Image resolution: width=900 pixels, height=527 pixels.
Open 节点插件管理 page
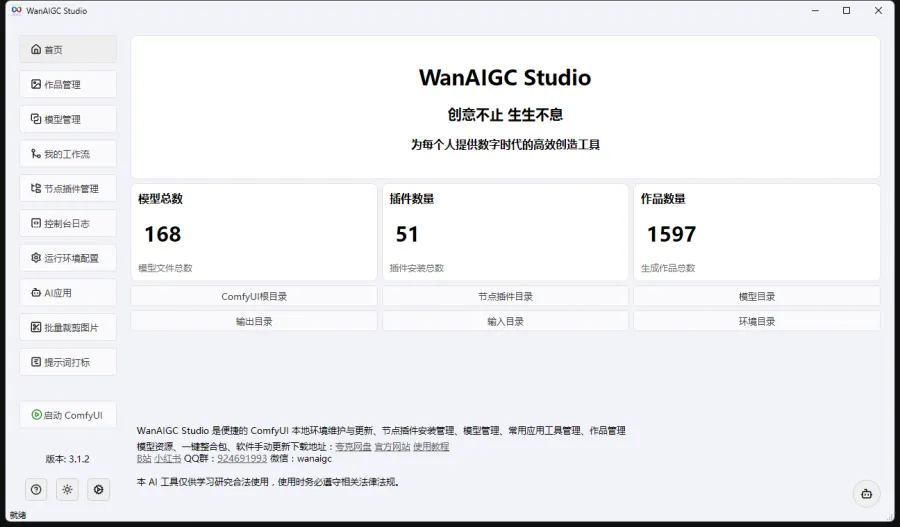68,188
